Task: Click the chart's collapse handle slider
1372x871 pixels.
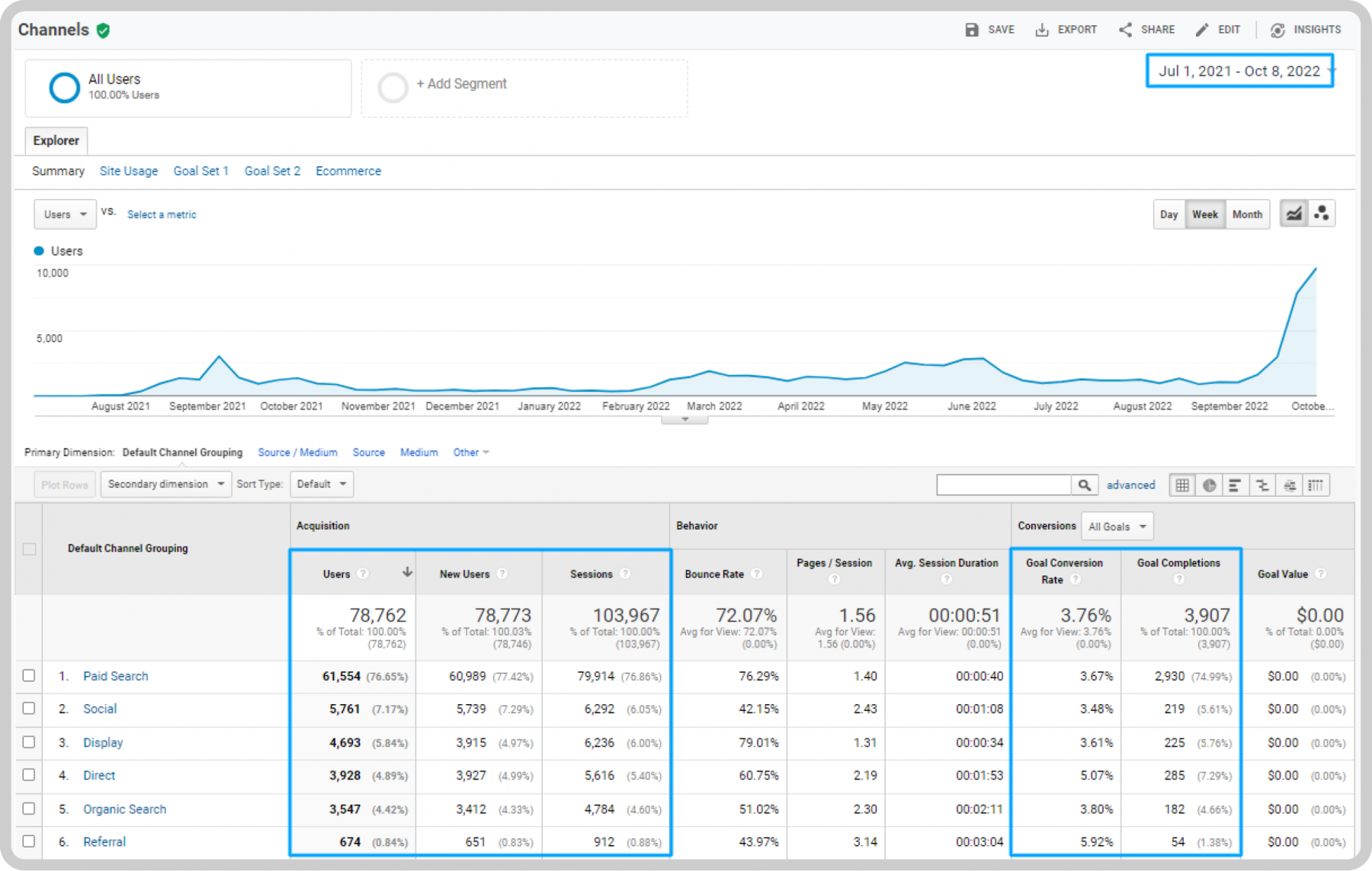Action: tap(684, 419)
